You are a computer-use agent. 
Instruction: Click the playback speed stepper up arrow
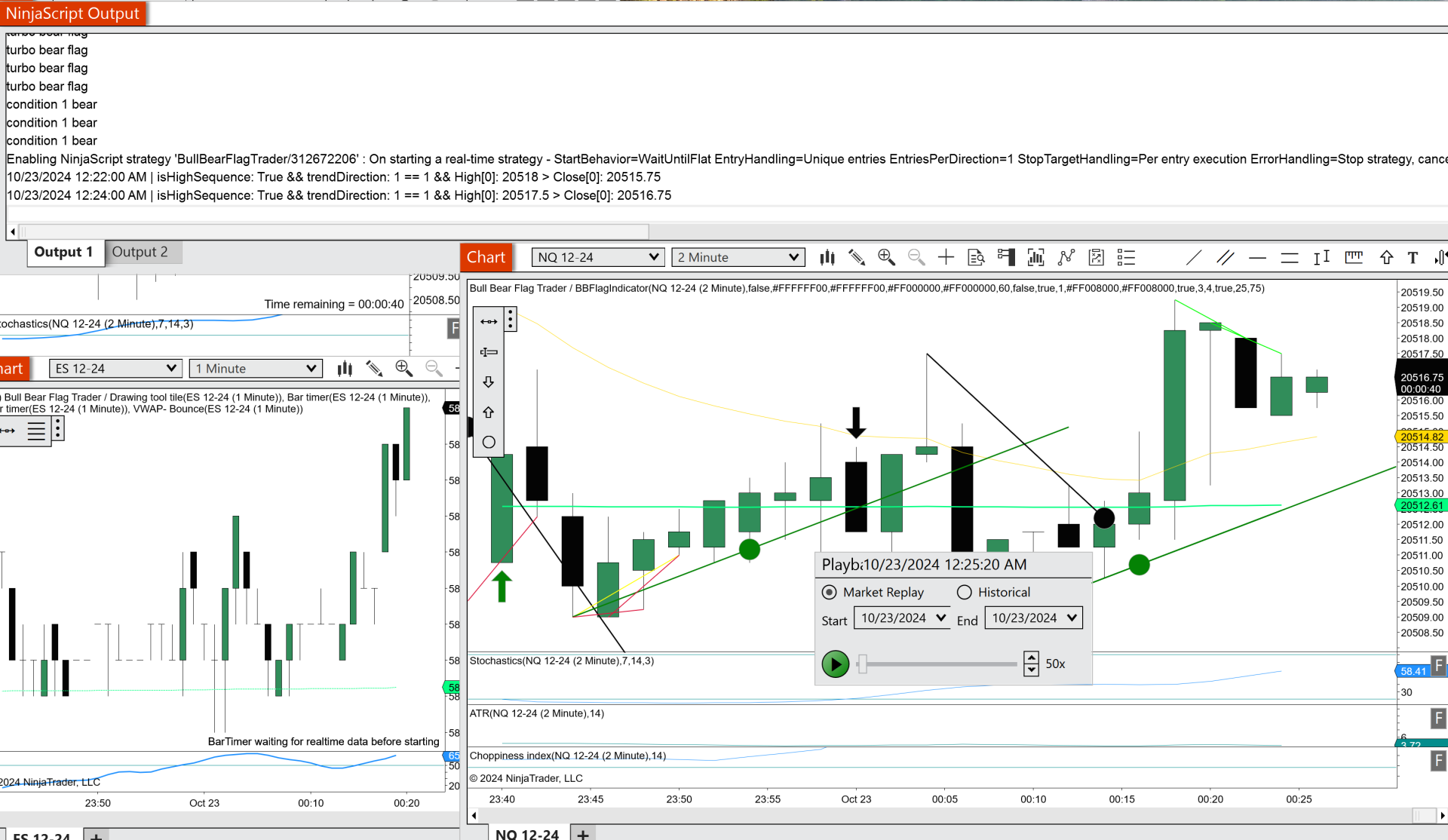(x=1031, y=658)
